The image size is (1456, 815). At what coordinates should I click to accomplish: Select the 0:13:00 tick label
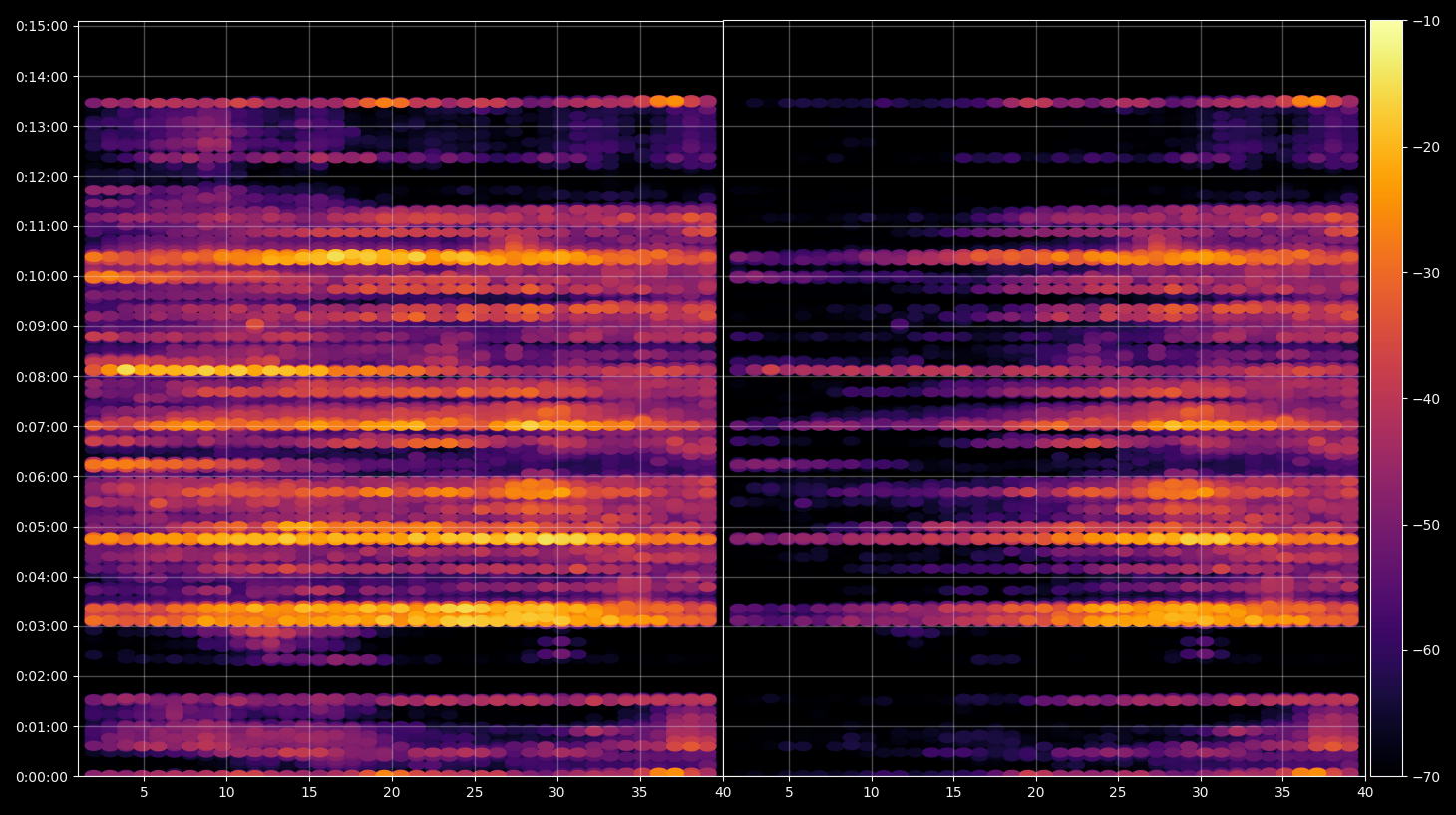(42, 127)
